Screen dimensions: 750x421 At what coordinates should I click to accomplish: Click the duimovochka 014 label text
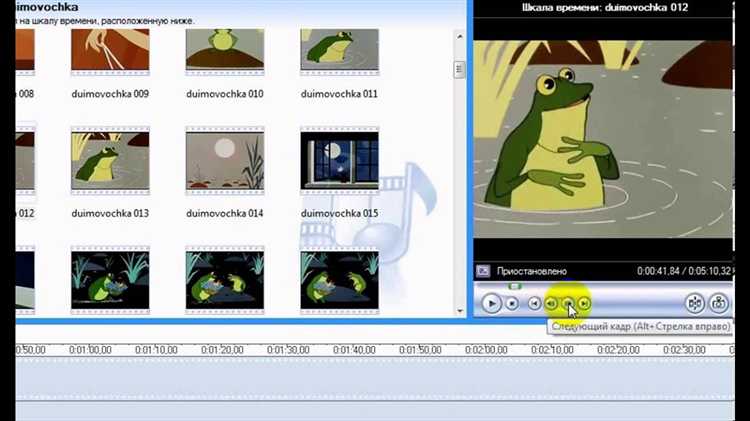[x=225, y=213]
